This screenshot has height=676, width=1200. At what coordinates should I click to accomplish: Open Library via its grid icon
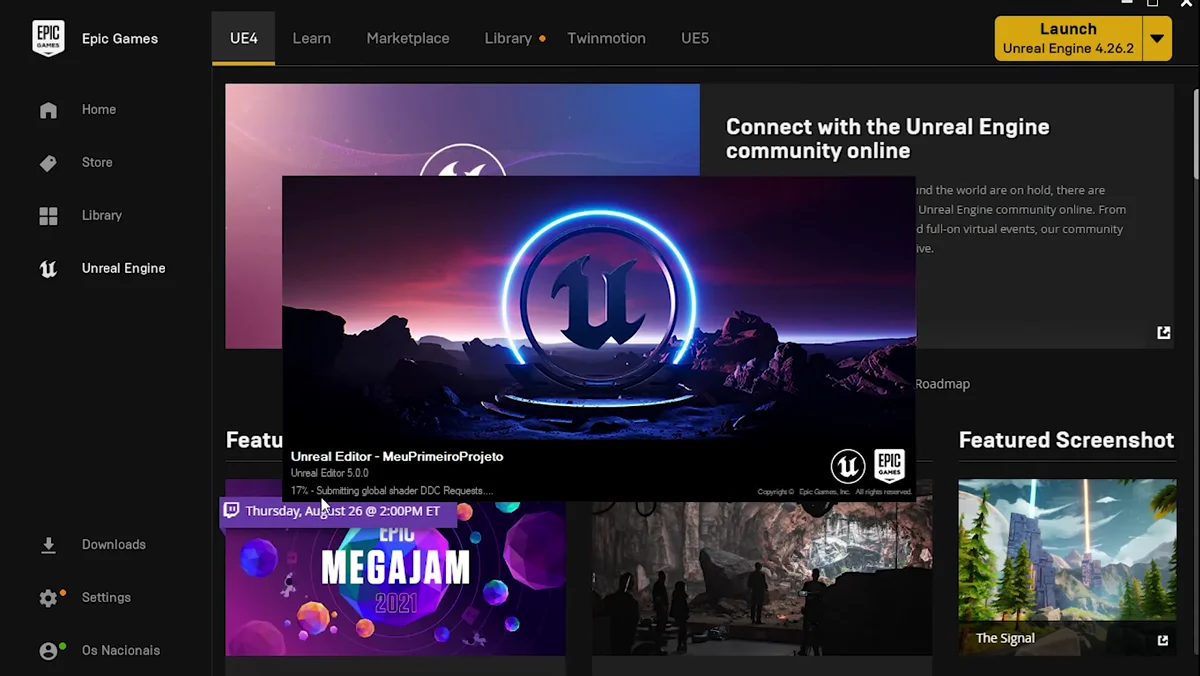[x=48, y=216]
